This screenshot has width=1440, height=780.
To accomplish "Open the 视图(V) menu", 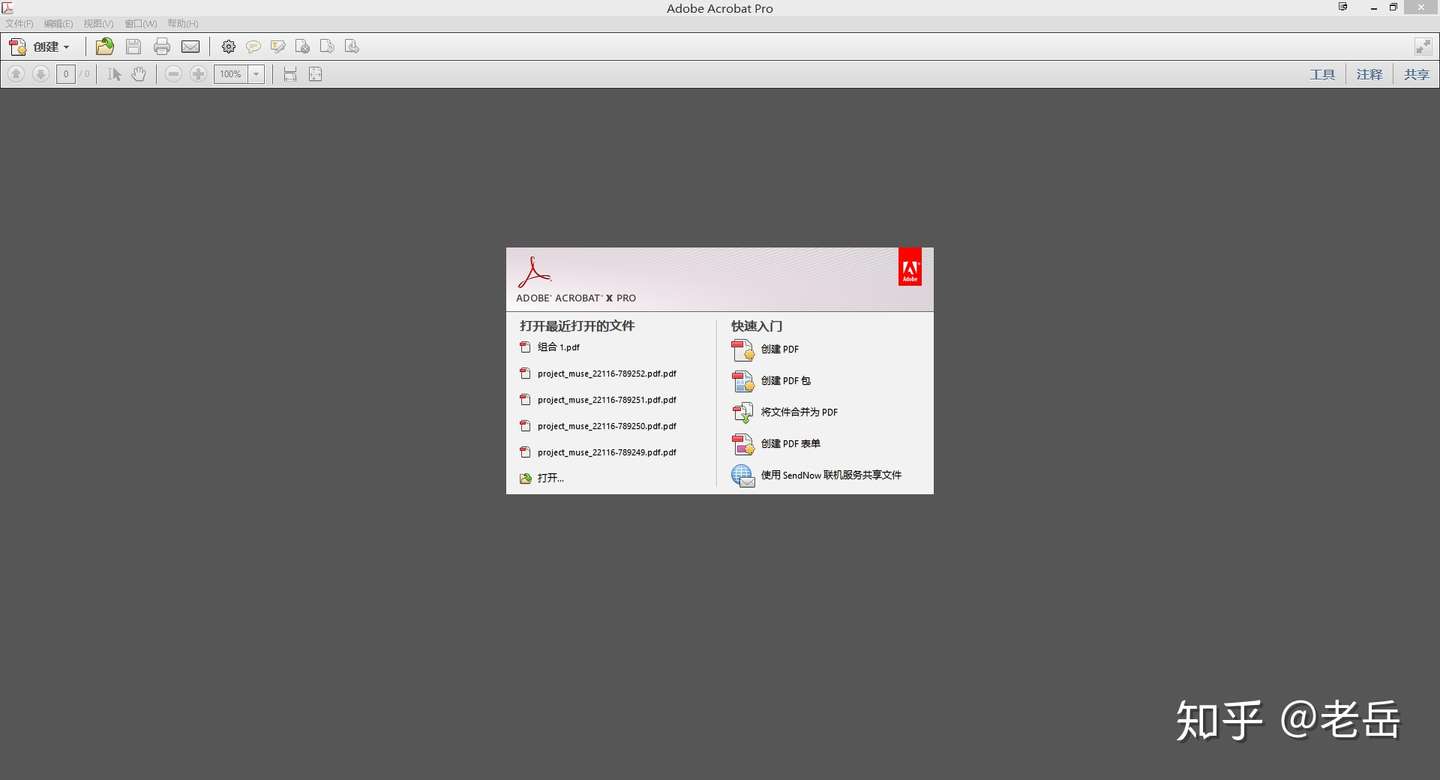I will (x=98, y=23).
